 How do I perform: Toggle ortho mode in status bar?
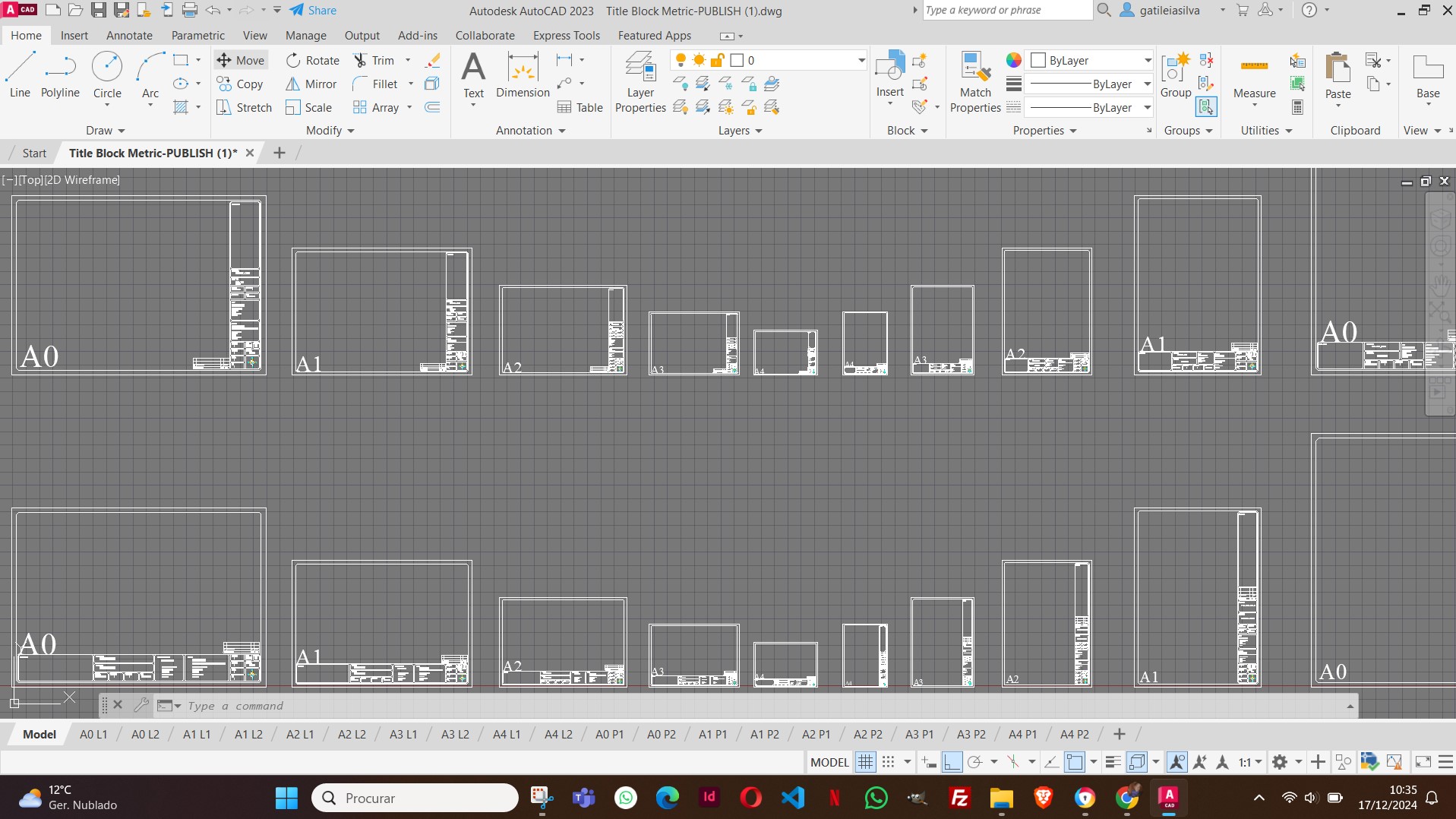[952, 762]
